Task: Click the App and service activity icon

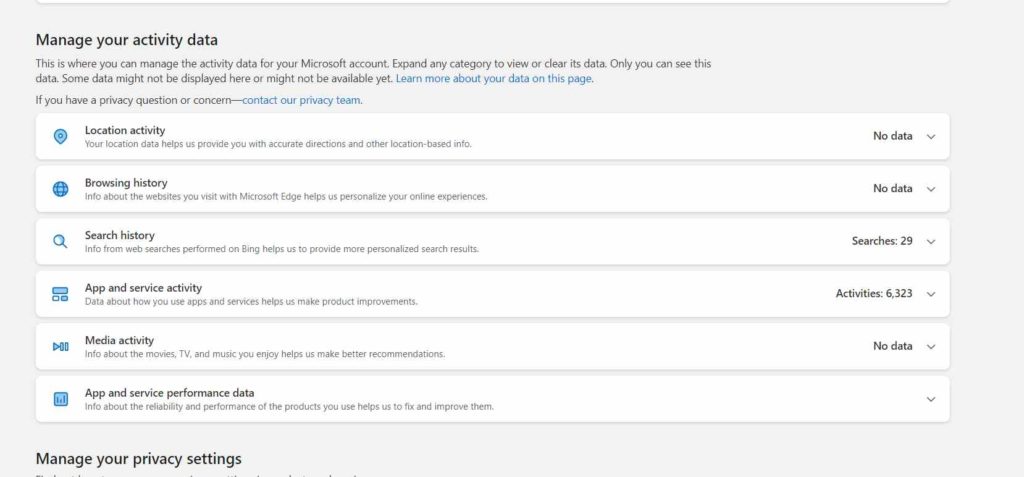Action: click(60, 294)
